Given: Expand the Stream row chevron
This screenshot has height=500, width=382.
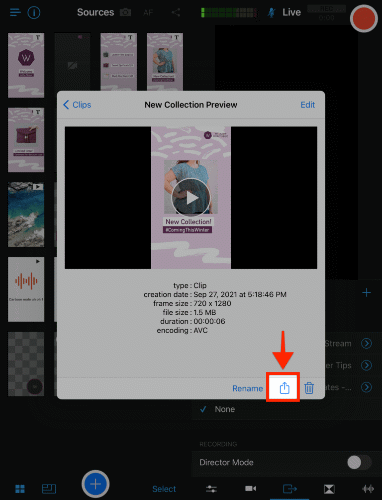Looking at the screenshot, I should tap(366, 343).
